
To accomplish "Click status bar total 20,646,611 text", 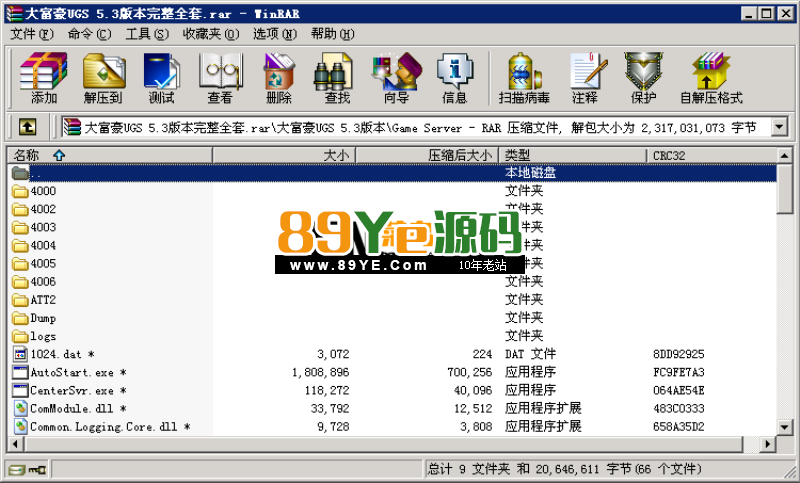I will [x=567, y=469].
